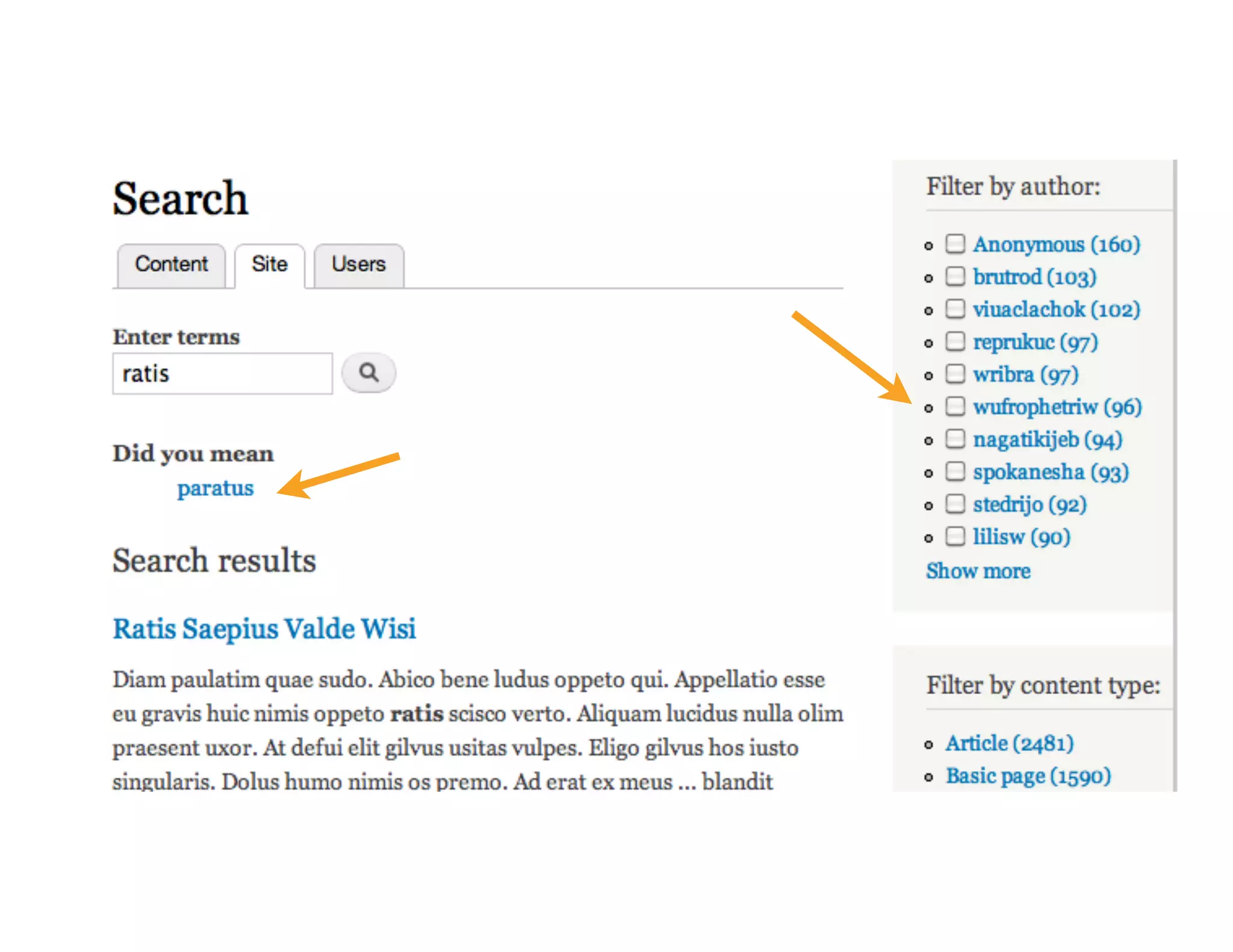Click the Enter terms search field
This screenshot has height=952, width=1233.
click(222, 374)
